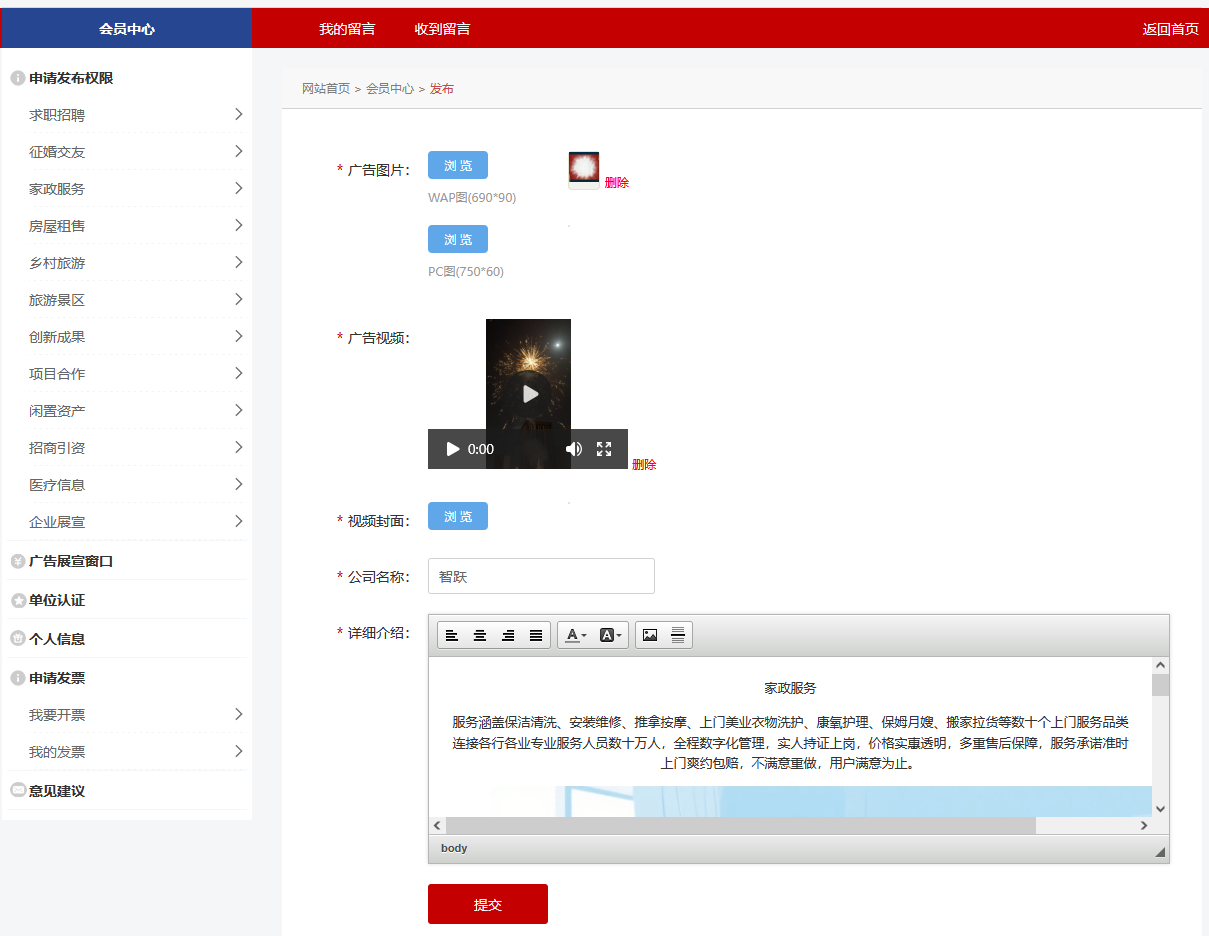The height and width of the screenshot is (936, 1209).
Task: Click 返回首页 link in the top bar
Action: 1170,29
